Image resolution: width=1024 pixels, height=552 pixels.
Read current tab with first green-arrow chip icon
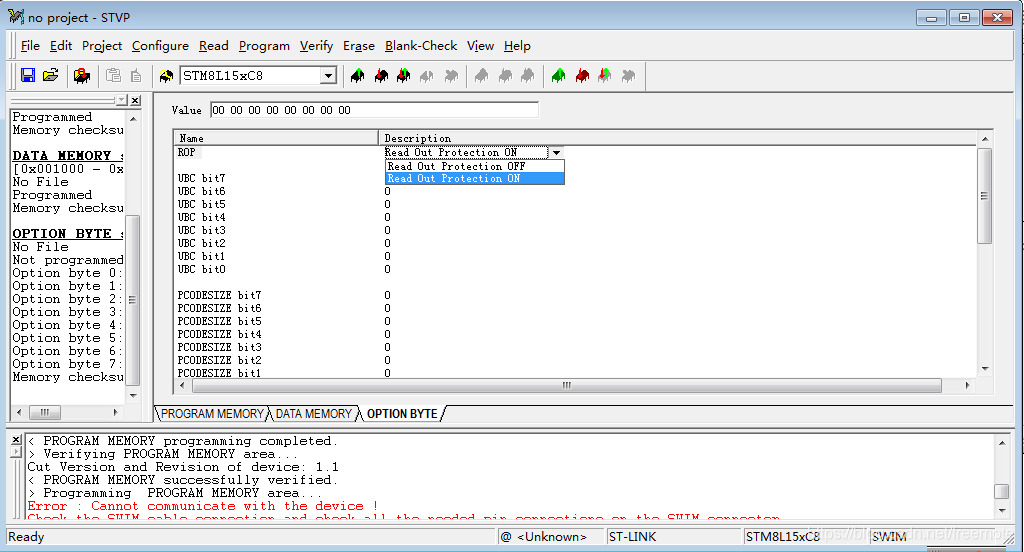pyautogui.click(x=357, y=76)
